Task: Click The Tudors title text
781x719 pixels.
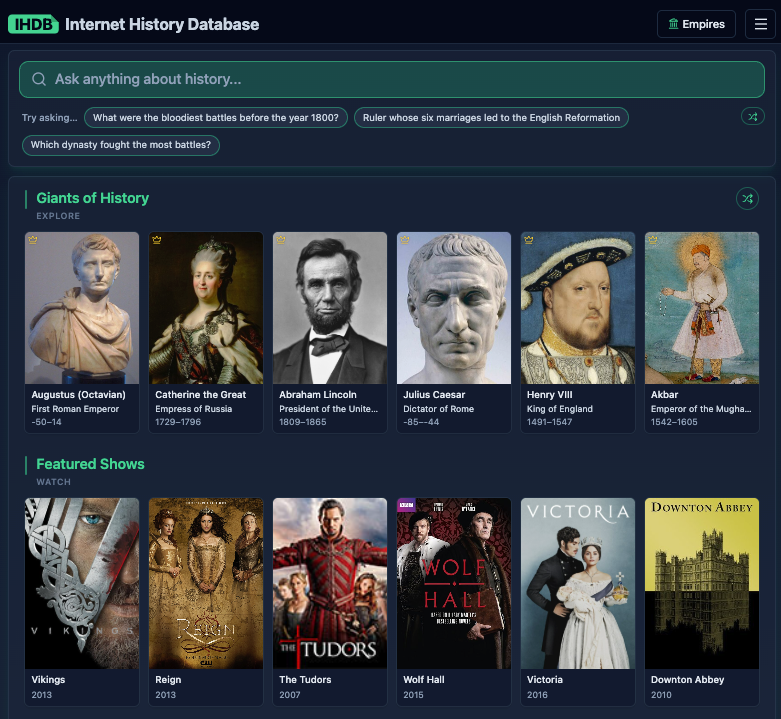Action: 305,680
